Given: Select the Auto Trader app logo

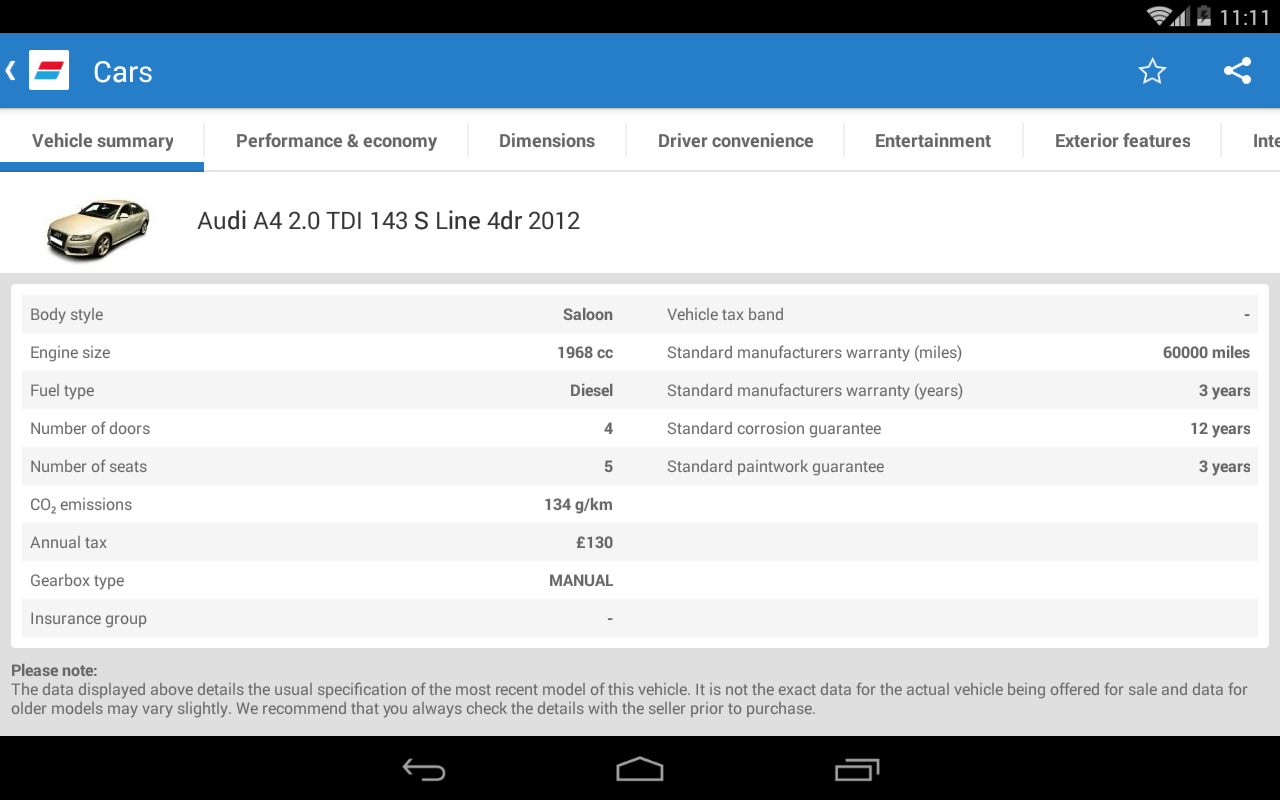Looking at the screenshot, I should [47, 70].
